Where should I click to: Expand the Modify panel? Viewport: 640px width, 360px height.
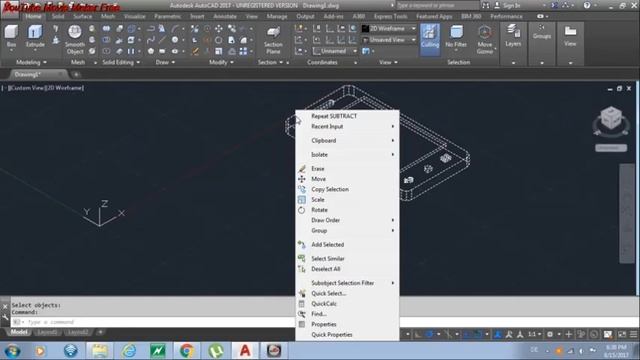(221, 62)
